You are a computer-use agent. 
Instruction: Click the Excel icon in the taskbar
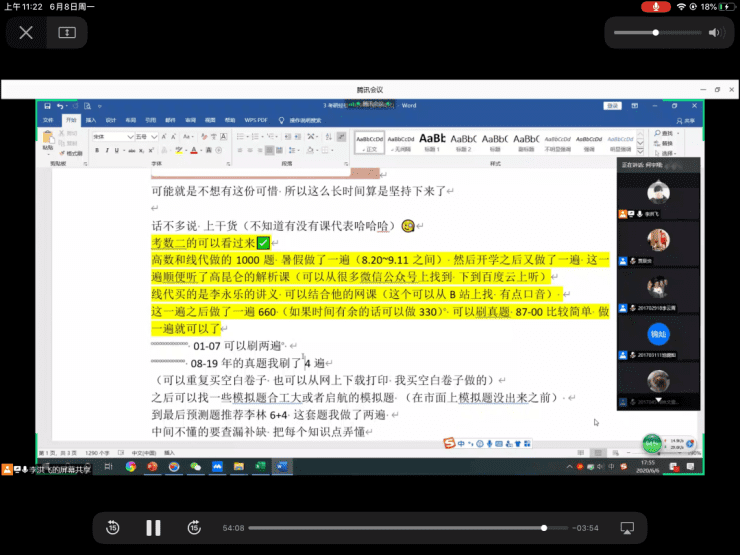pos(260,467)
